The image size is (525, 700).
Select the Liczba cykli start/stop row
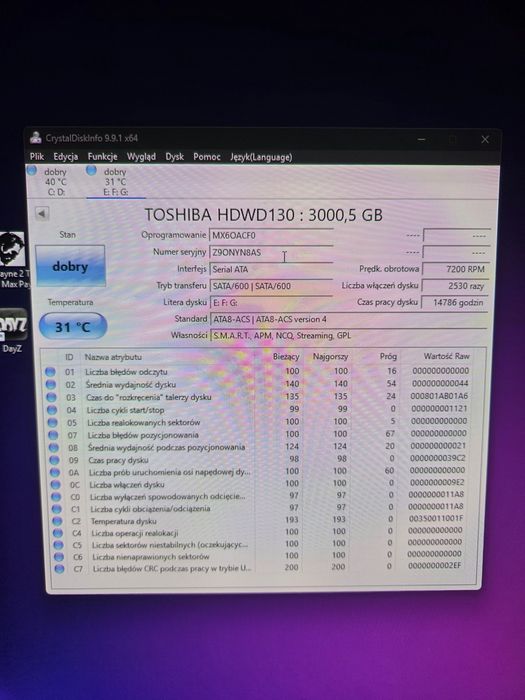click(x=257, y=409)
